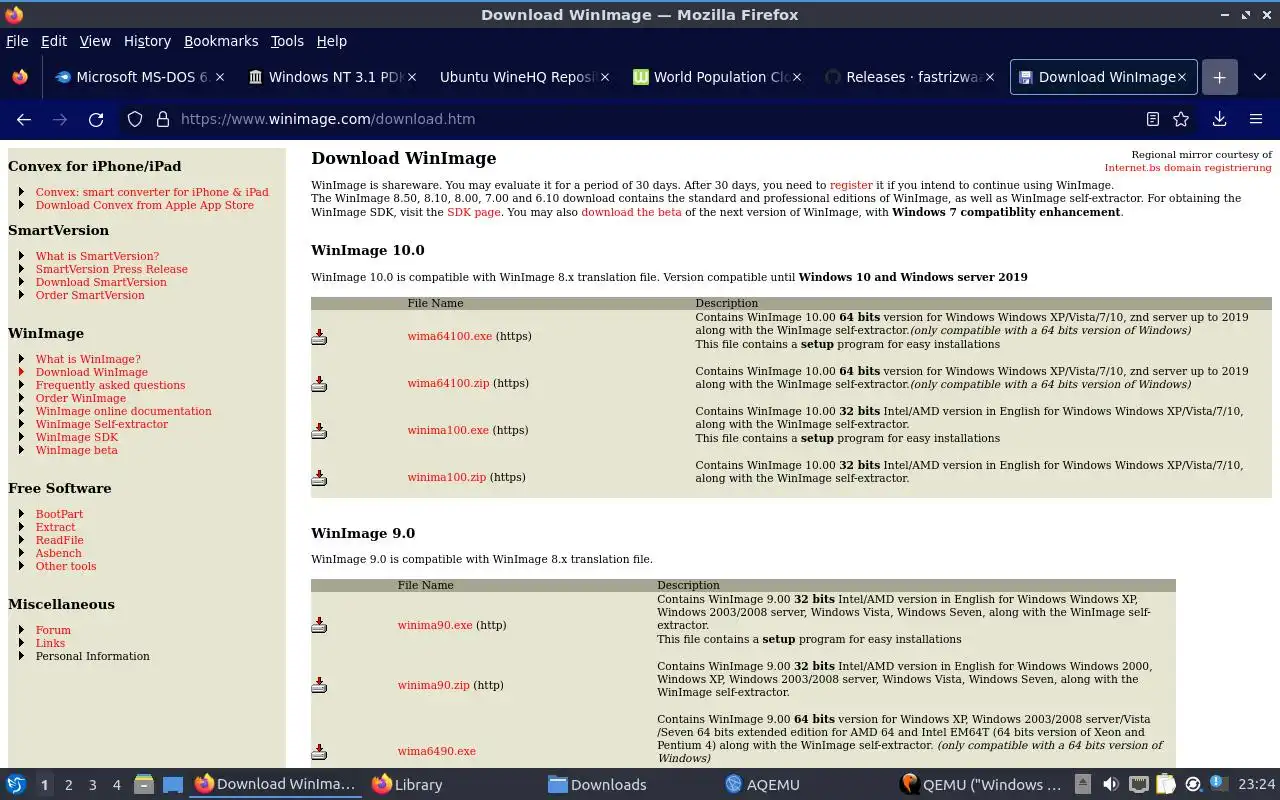1280x800 pixels.
Task: Download winima100.exe file link
Action: [x=448, y=430]
